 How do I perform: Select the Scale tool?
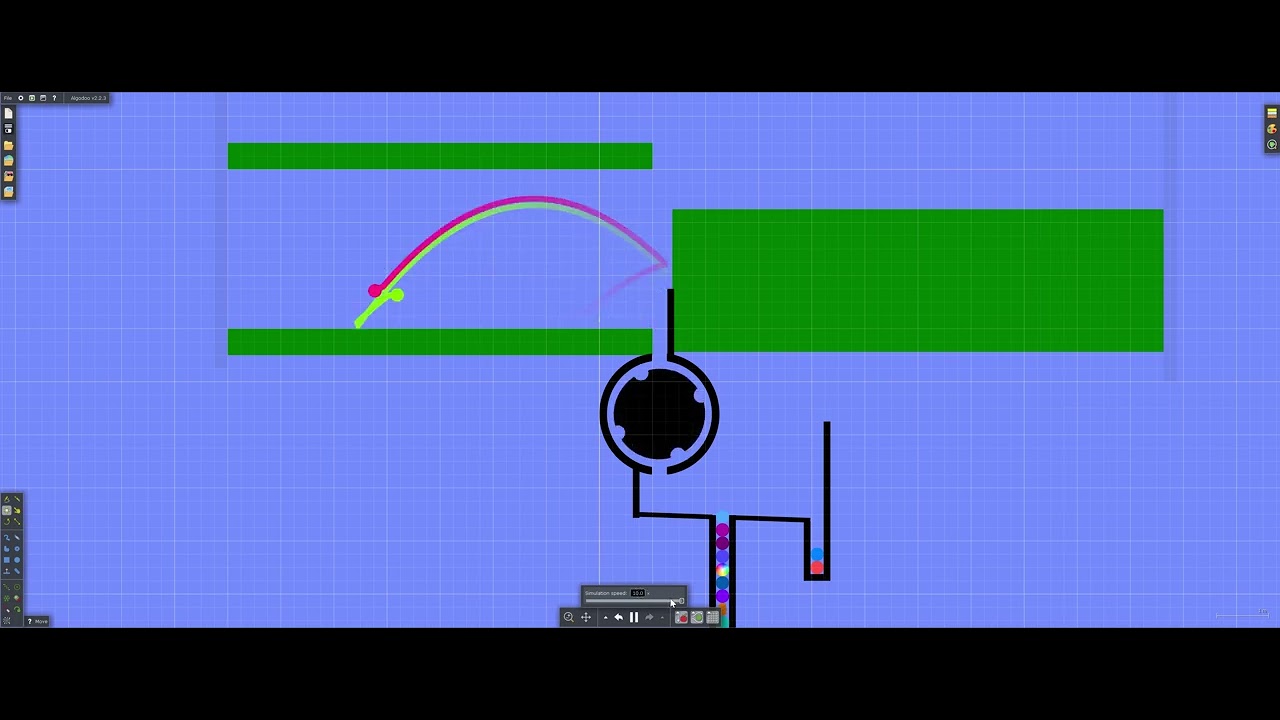[x=17, y=521]
